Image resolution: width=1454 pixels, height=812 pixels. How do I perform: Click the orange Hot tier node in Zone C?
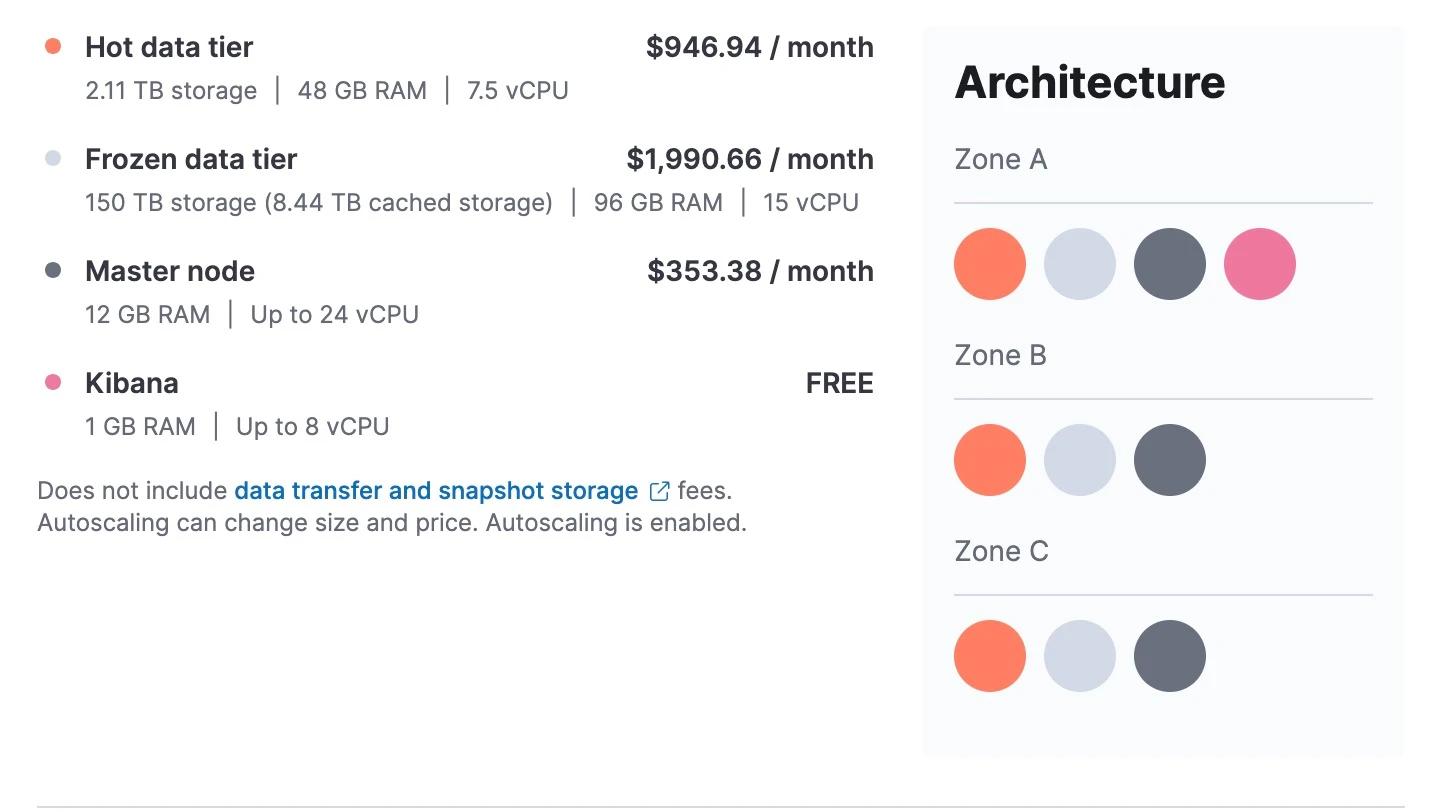coord(989,655)
